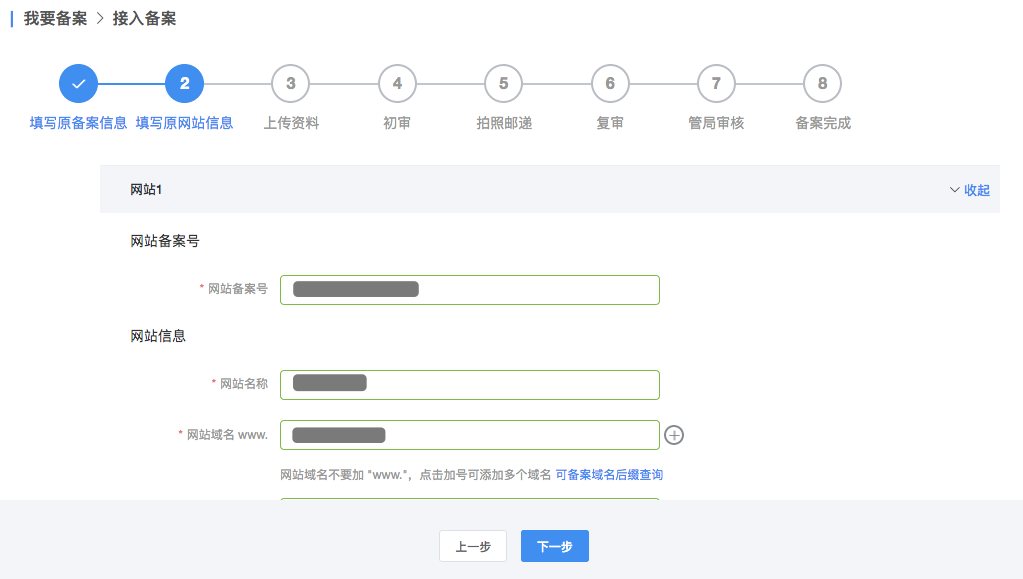
Task: Click the 网站1 section header bar
Action: (x=500, y=190)
